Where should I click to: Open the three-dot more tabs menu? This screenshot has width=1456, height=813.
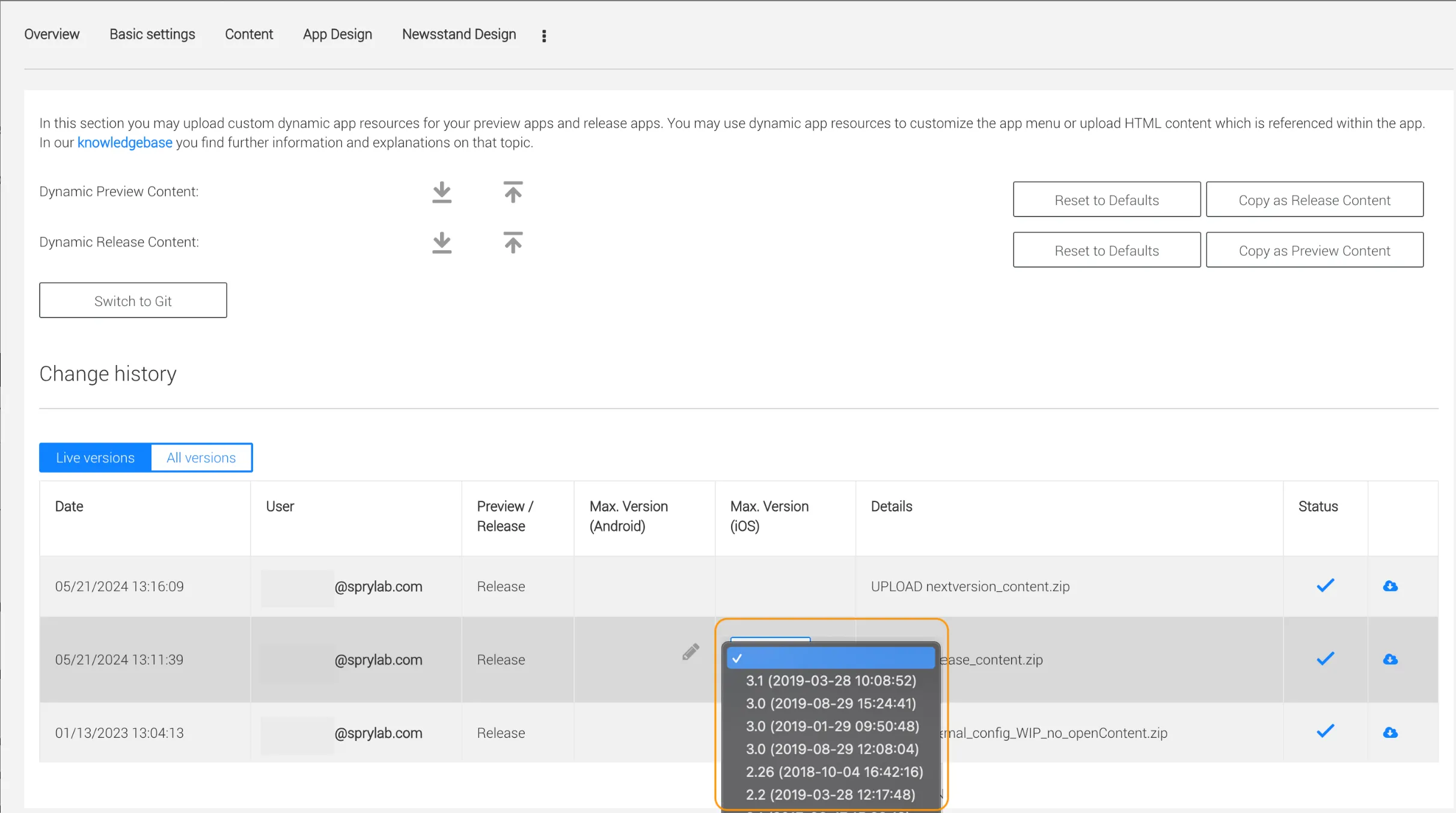(544, 36)
